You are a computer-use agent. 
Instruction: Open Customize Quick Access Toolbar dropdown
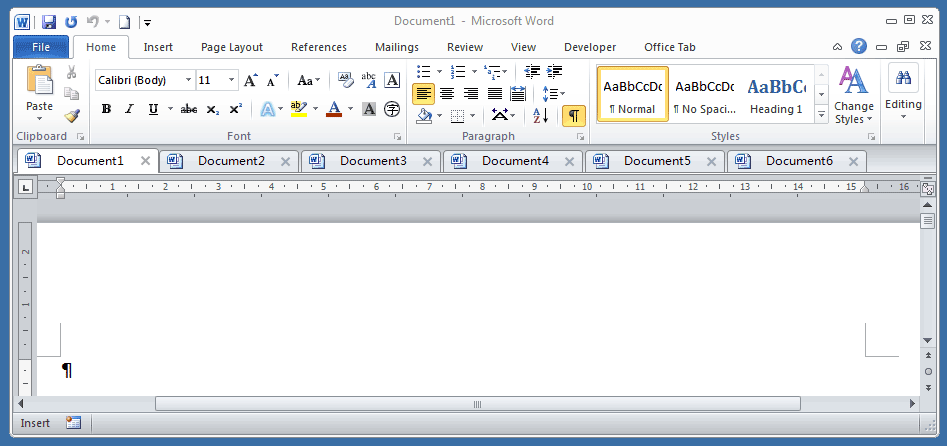[148, 23]
